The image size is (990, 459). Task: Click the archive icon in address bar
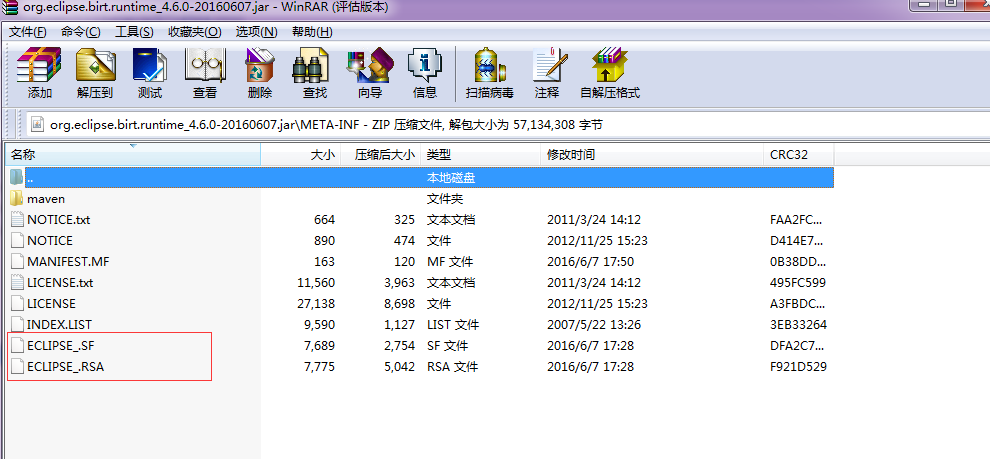tap(37, 124)
